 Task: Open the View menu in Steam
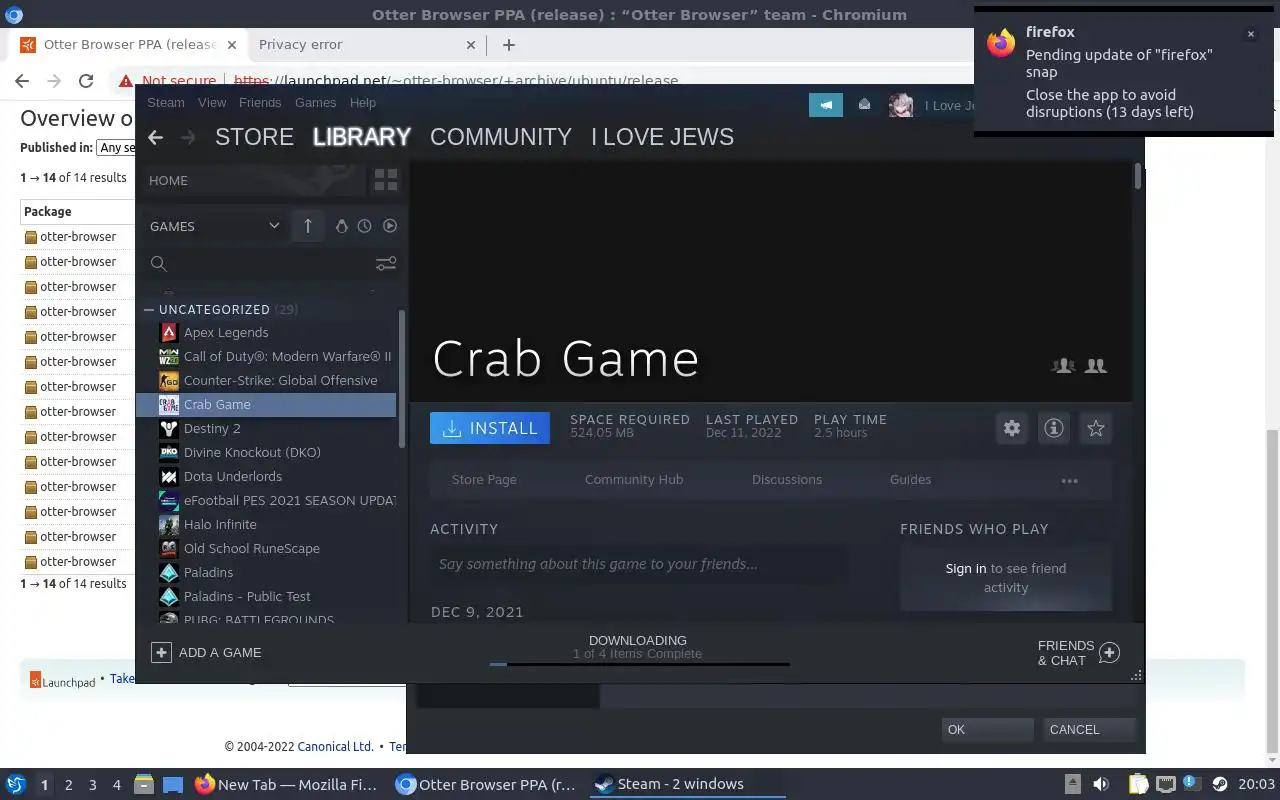212,103
